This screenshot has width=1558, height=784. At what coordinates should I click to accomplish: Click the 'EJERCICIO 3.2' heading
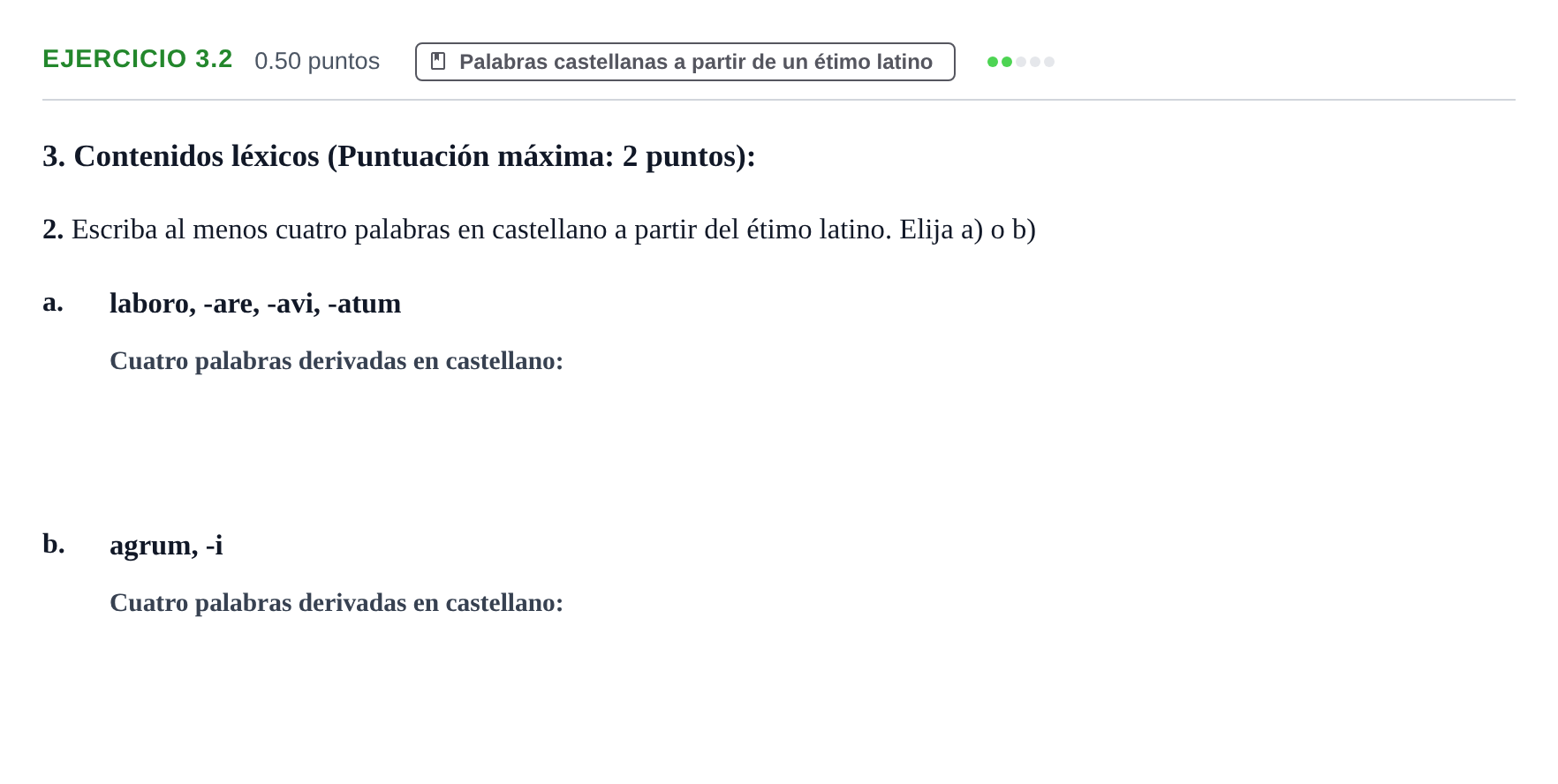tap(138, 59)
